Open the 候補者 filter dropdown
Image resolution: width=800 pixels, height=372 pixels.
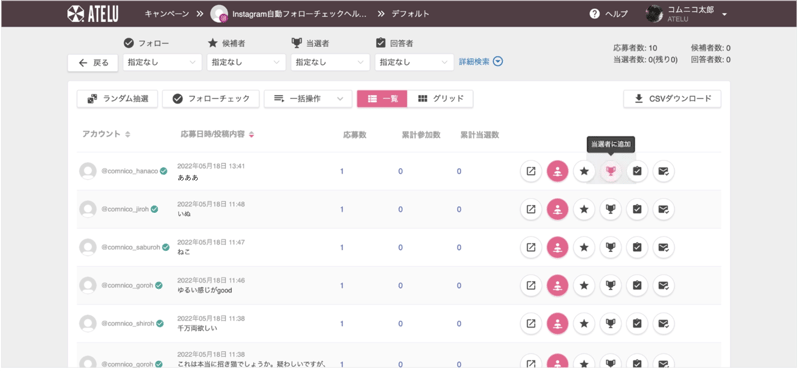[x=246, y=62]
